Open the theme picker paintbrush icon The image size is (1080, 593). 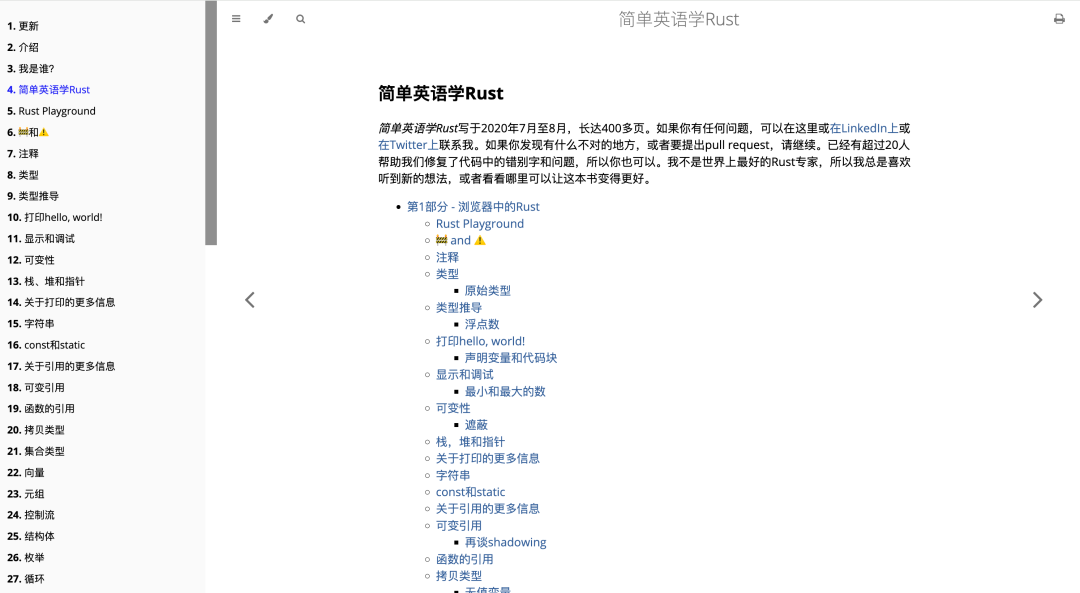point(268,19)
